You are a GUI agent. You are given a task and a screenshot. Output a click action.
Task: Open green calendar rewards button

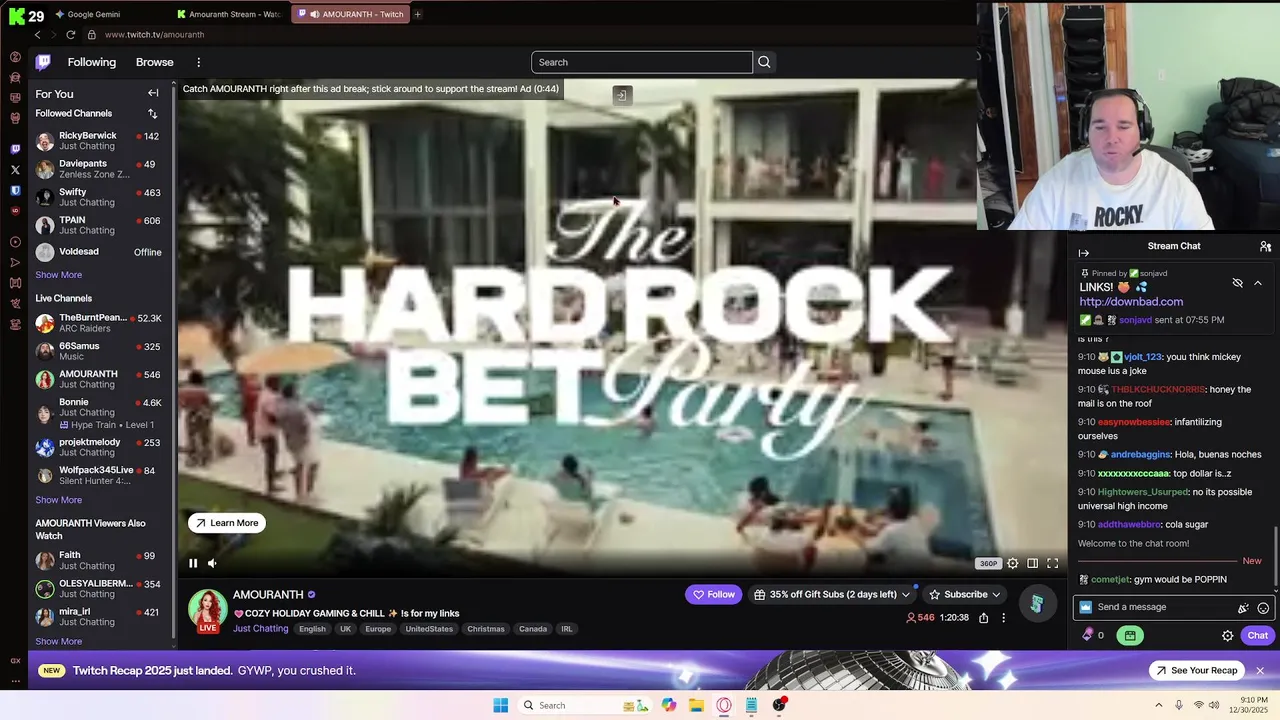(1130, 635)
